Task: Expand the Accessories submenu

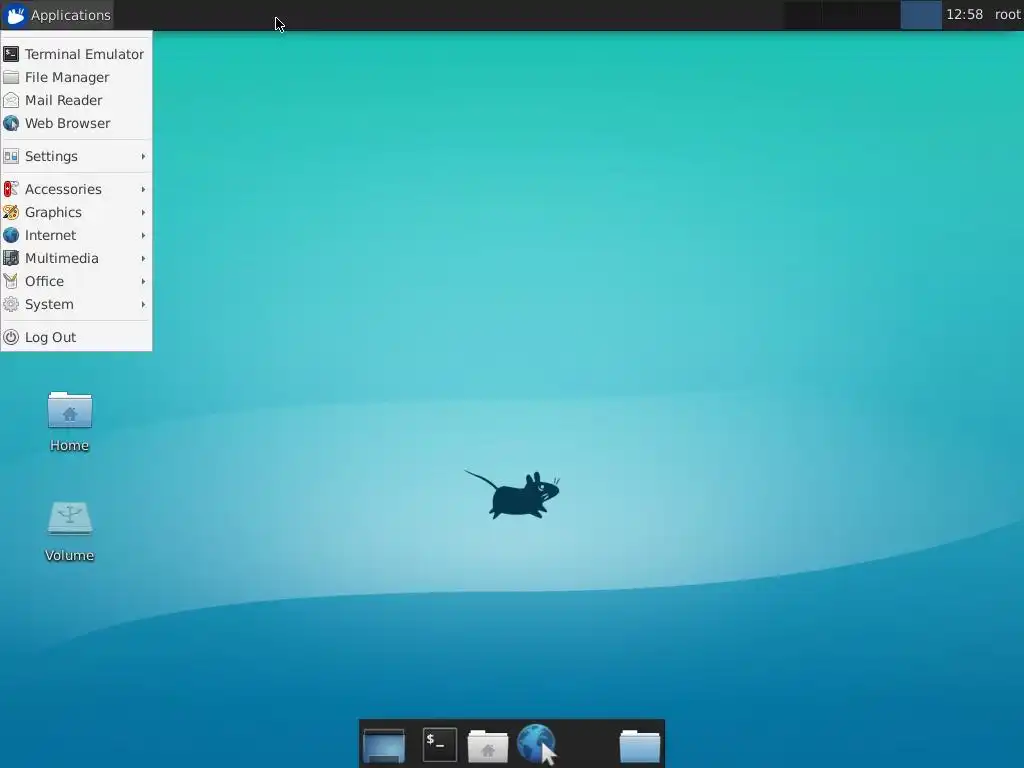Action: [x=76, y=189]
